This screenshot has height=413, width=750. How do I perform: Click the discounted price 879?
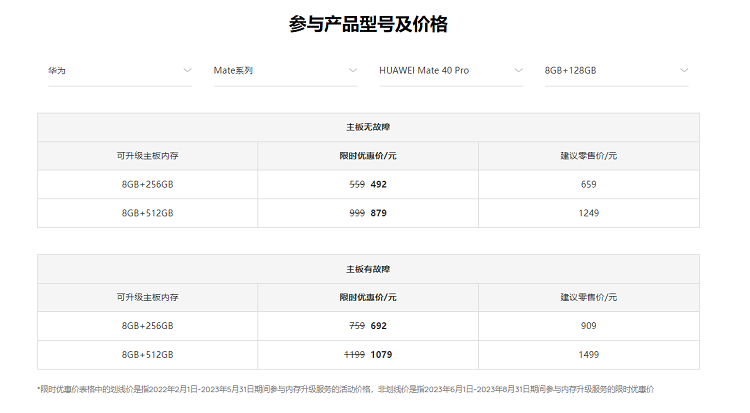pyautogui.click(x=378, y=213)
